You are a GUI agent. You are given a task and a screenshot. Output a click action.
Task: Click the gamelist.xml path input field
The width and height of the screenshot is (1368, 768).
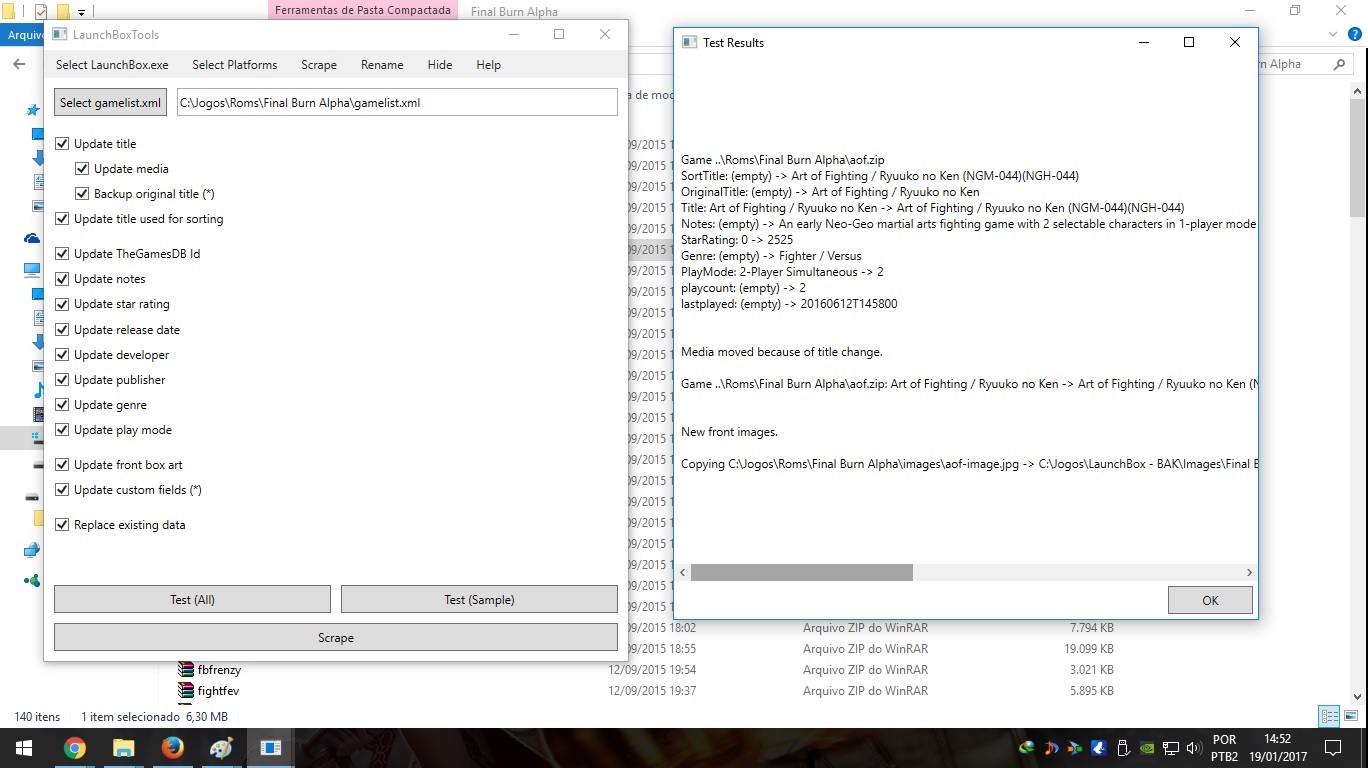[x=397, y=103]
